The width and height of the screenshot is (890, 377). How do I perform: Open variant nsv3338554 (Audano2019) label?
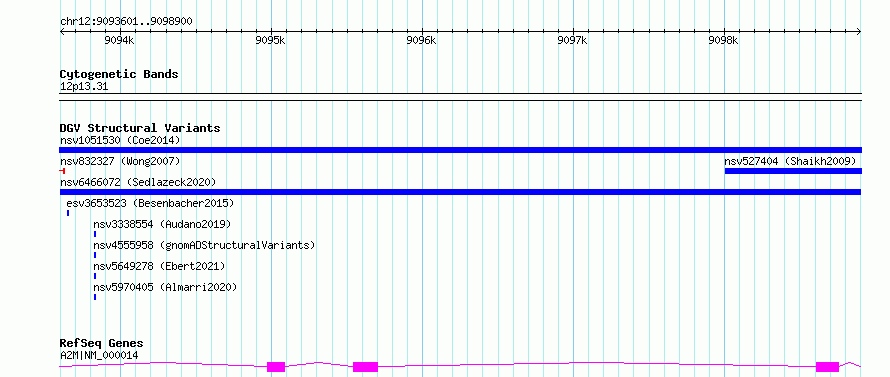162,224
